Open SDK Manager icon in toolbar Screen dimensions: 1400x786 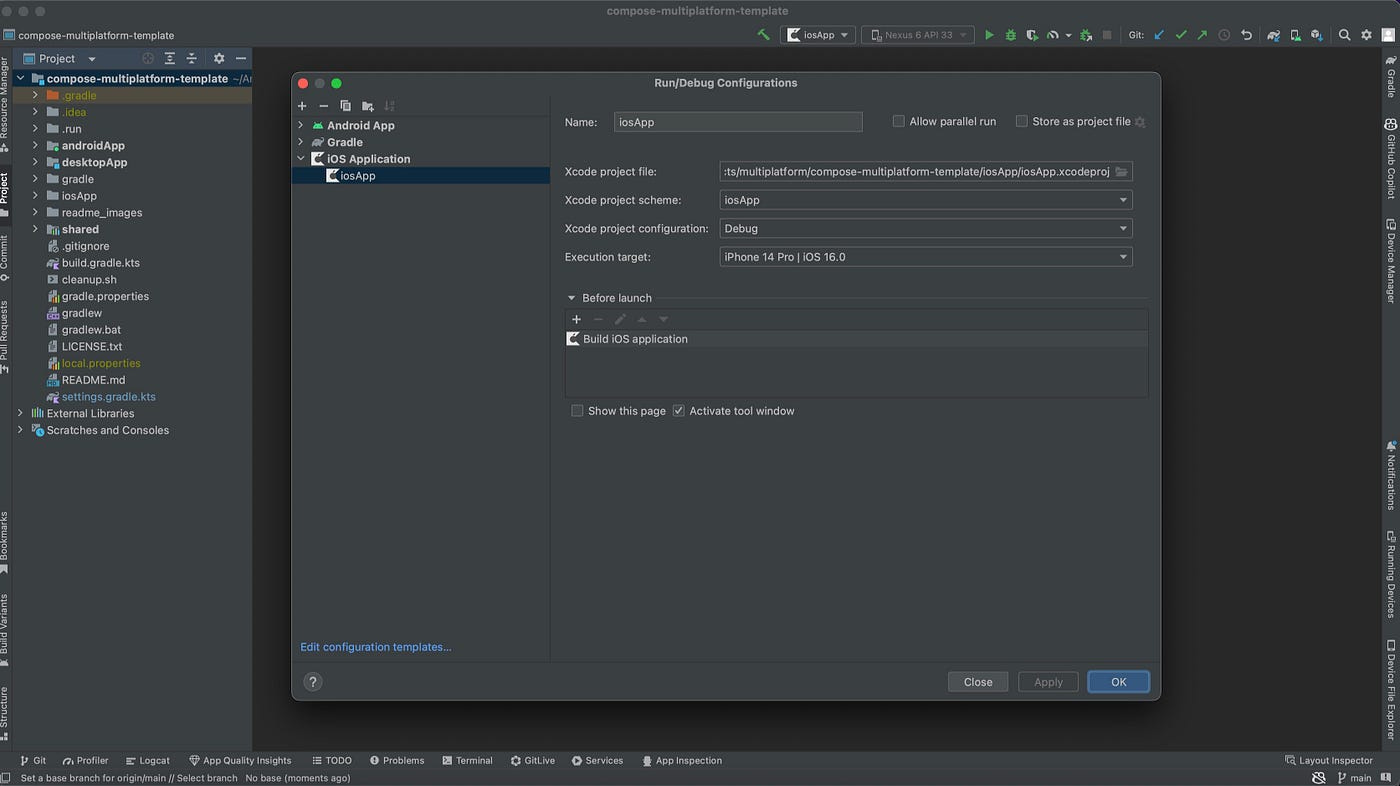click(x=1316, y=35)
